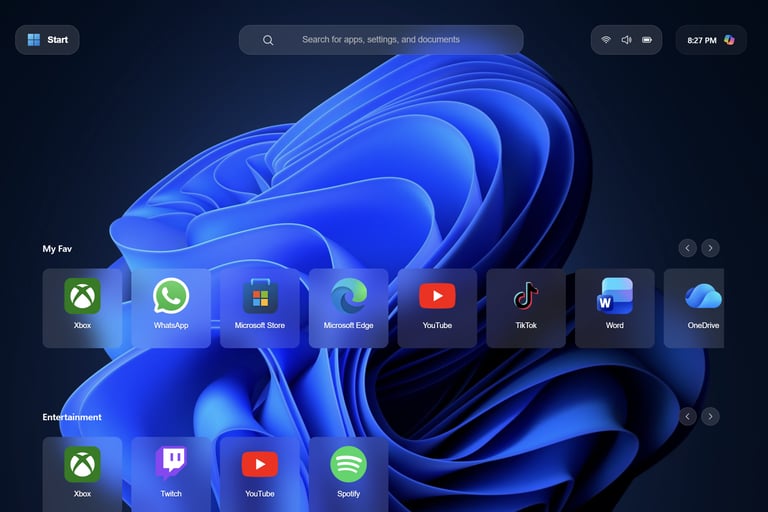Open Wi-Fi network status icon
The width and height of the screenshot is (768, 512).
click(606, 40)
